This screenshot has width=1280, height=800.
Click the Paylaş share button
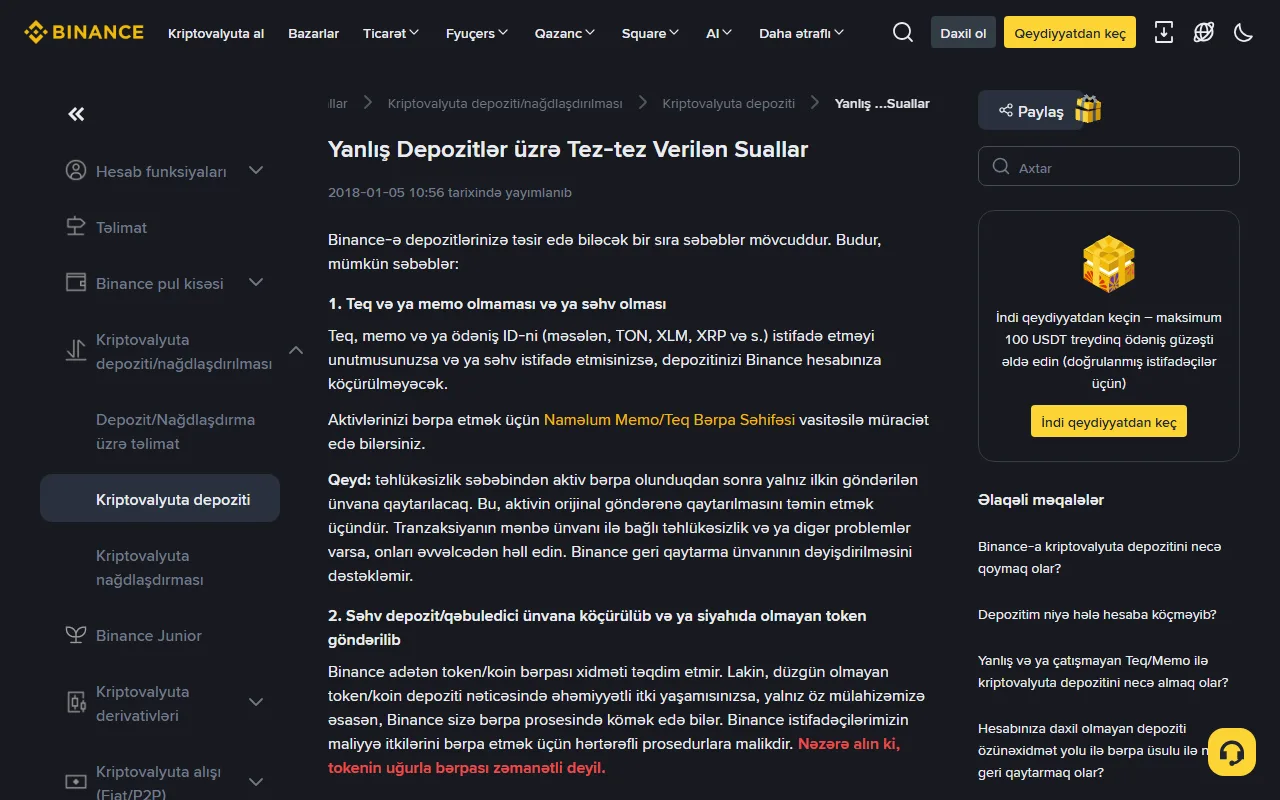click(1030, 111)
